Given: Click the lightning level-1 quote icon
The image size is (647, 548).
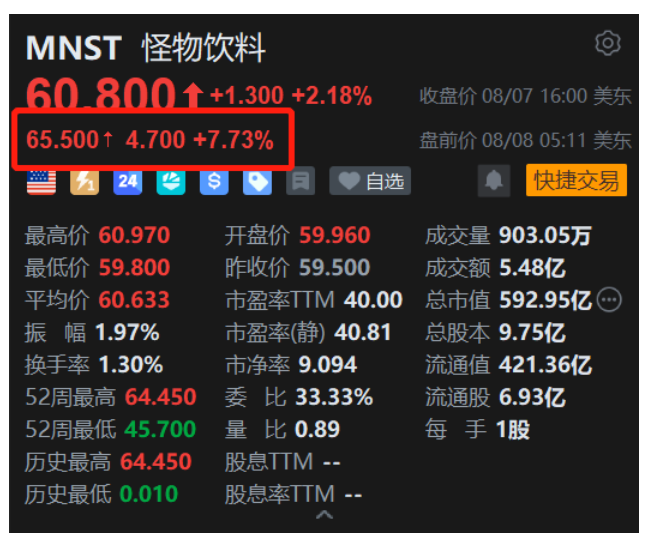Looking at the screenshot, I should 85,182.
